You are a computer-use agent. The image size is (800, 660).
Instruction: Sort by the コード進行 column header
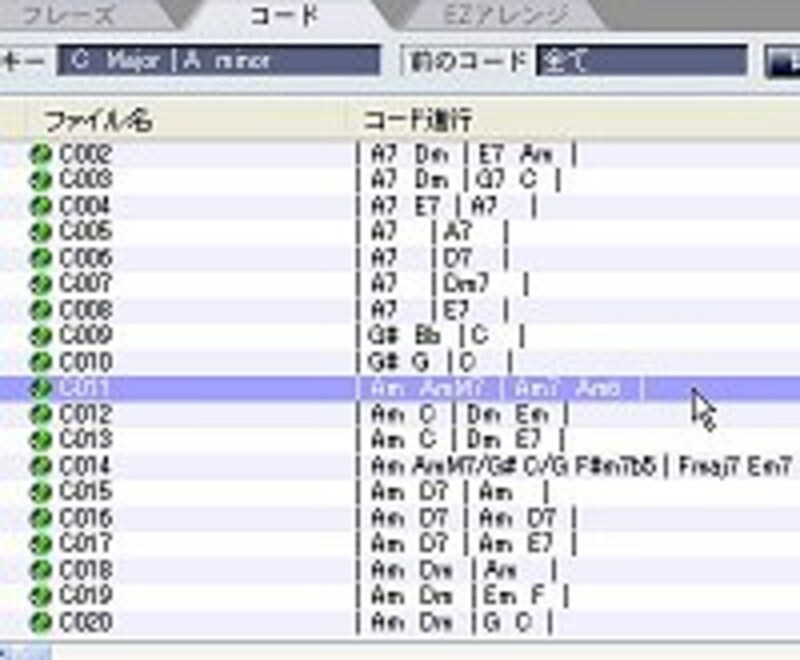[418, 121]
